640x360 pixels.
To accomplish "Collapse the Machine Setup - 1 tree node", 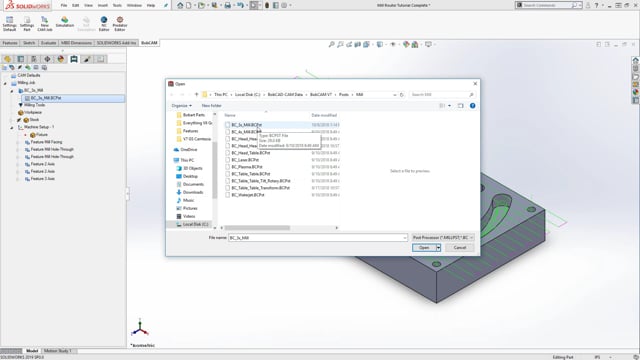I will point(12,127).
